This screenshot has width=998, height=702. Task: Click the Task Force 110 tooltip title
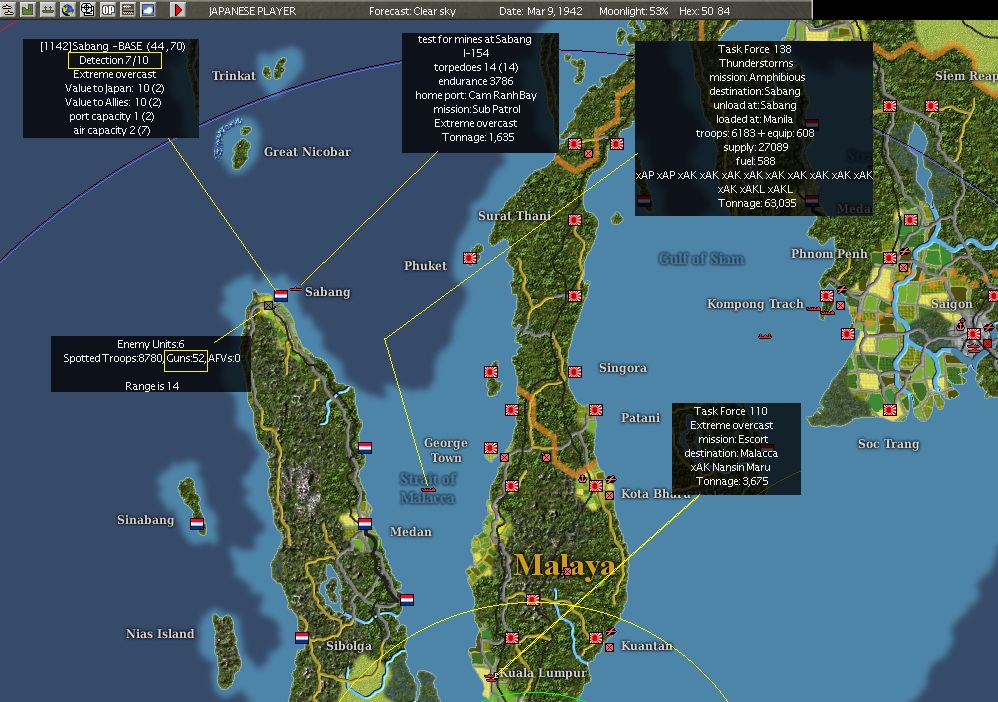(x=731, y=411)
